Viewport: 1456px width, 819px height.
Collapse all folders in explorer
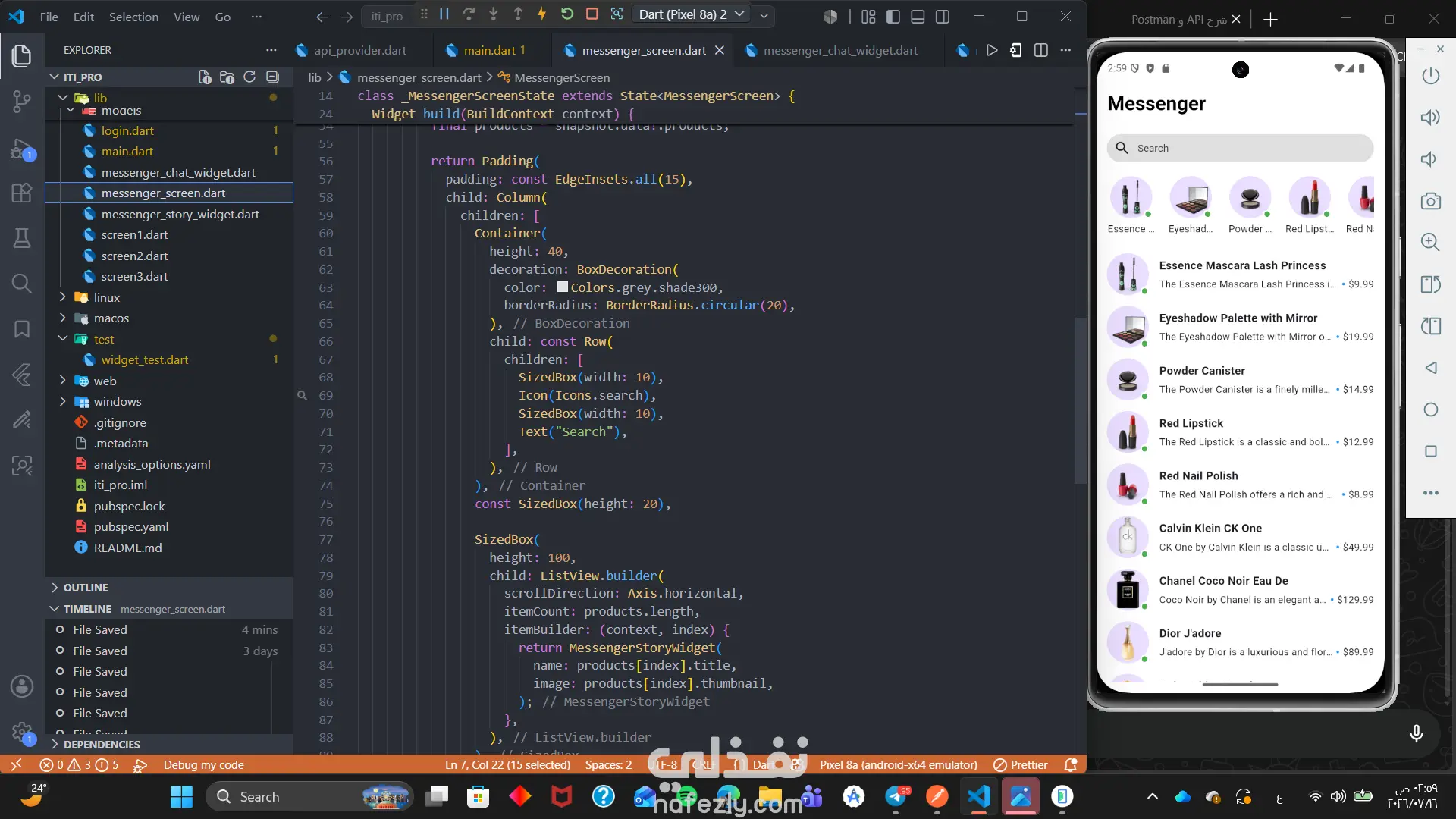pyautogui.click(x=272, y=77)
